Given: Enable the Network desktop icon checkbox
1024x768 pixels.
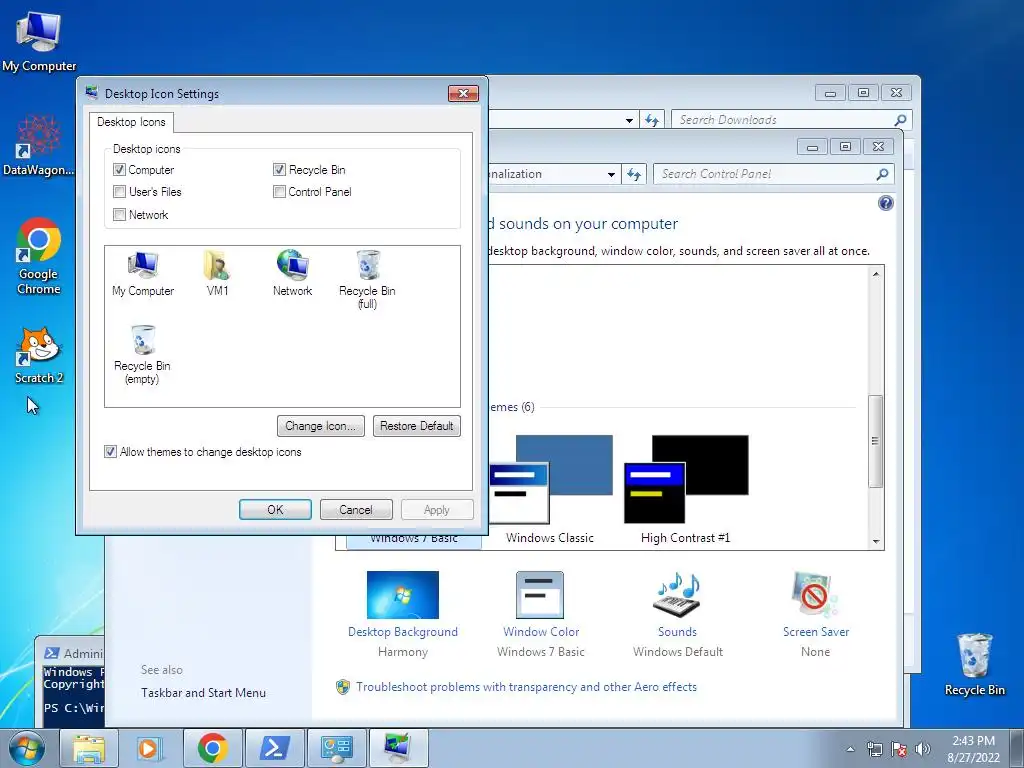Looking at the screenshot, I should 120,215.
